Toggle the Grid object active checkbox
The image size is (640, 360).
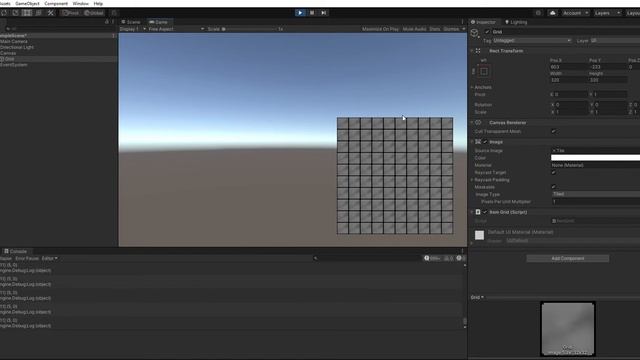pyautogui.click(x=487, y=31)
